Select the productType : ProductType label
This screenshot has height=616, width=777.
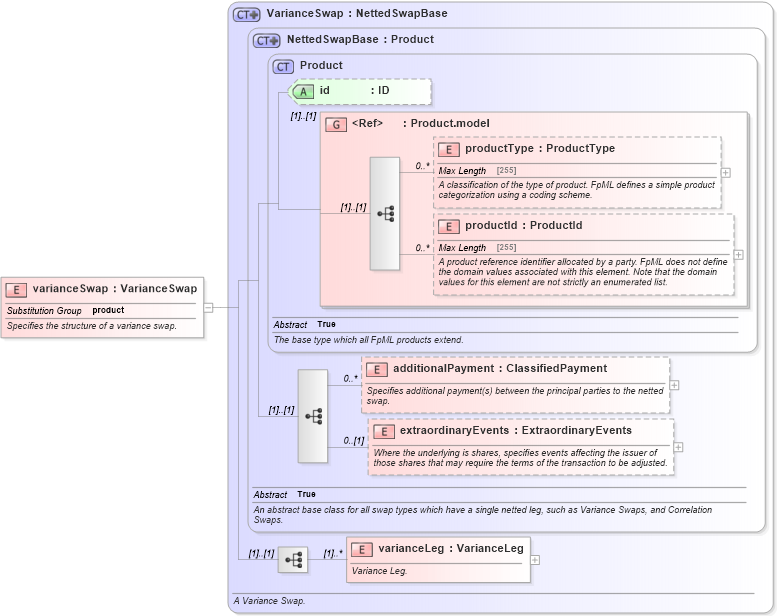(540, 148)
